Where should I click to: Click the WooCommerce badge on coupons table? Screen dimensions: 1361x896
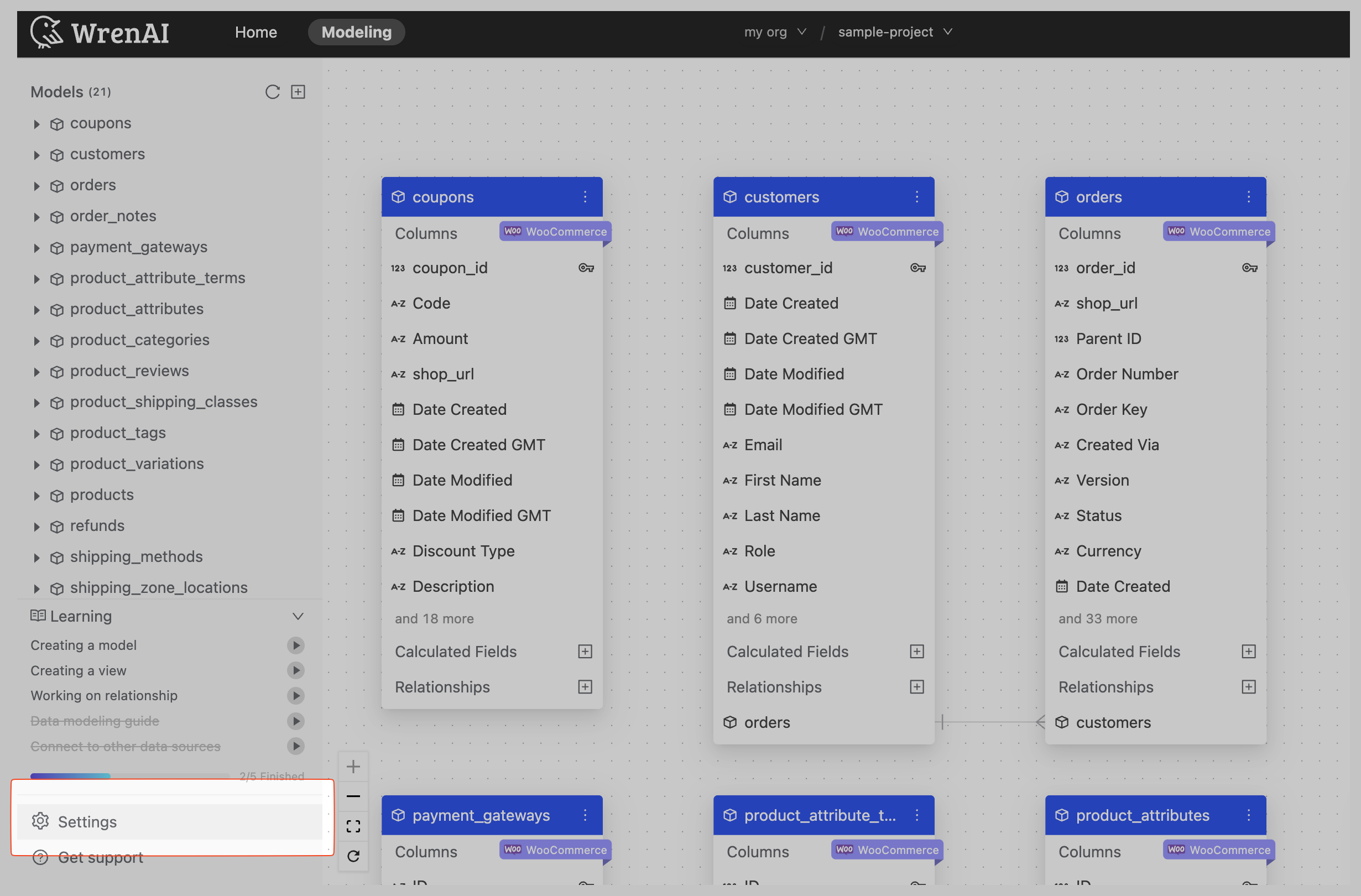(x=554, y=231)
